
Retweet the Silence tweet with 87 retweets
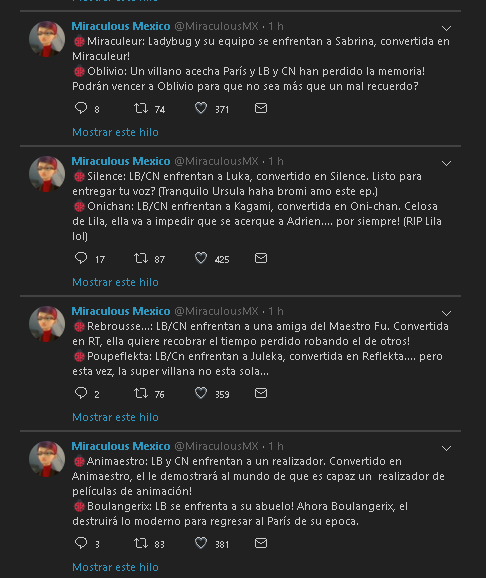tap(141, 258)
